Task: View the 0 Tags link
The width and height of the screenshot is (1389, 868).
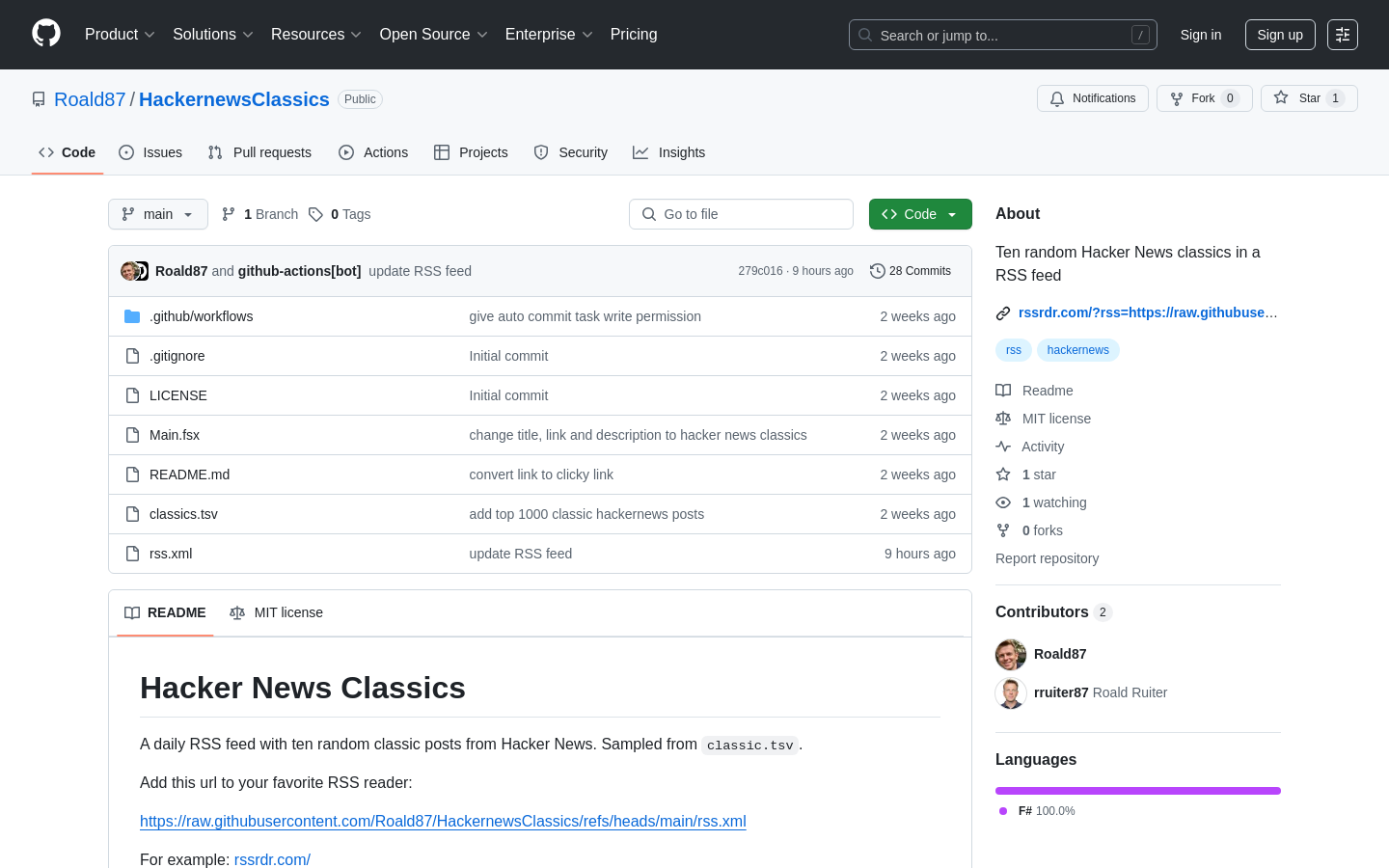Action: point(340,214)
